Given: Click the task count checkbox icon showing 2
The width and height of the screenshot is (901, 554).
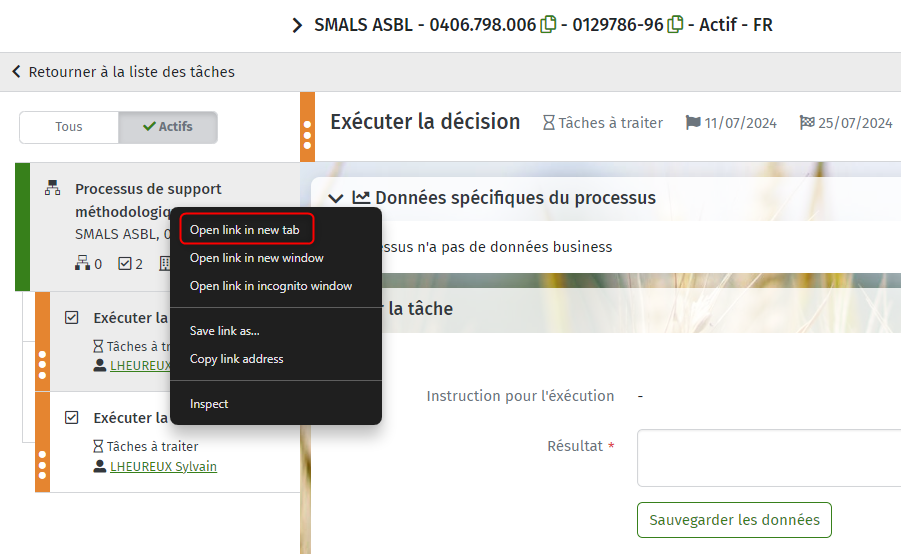Looking at the screenshot, I should 125,263.
